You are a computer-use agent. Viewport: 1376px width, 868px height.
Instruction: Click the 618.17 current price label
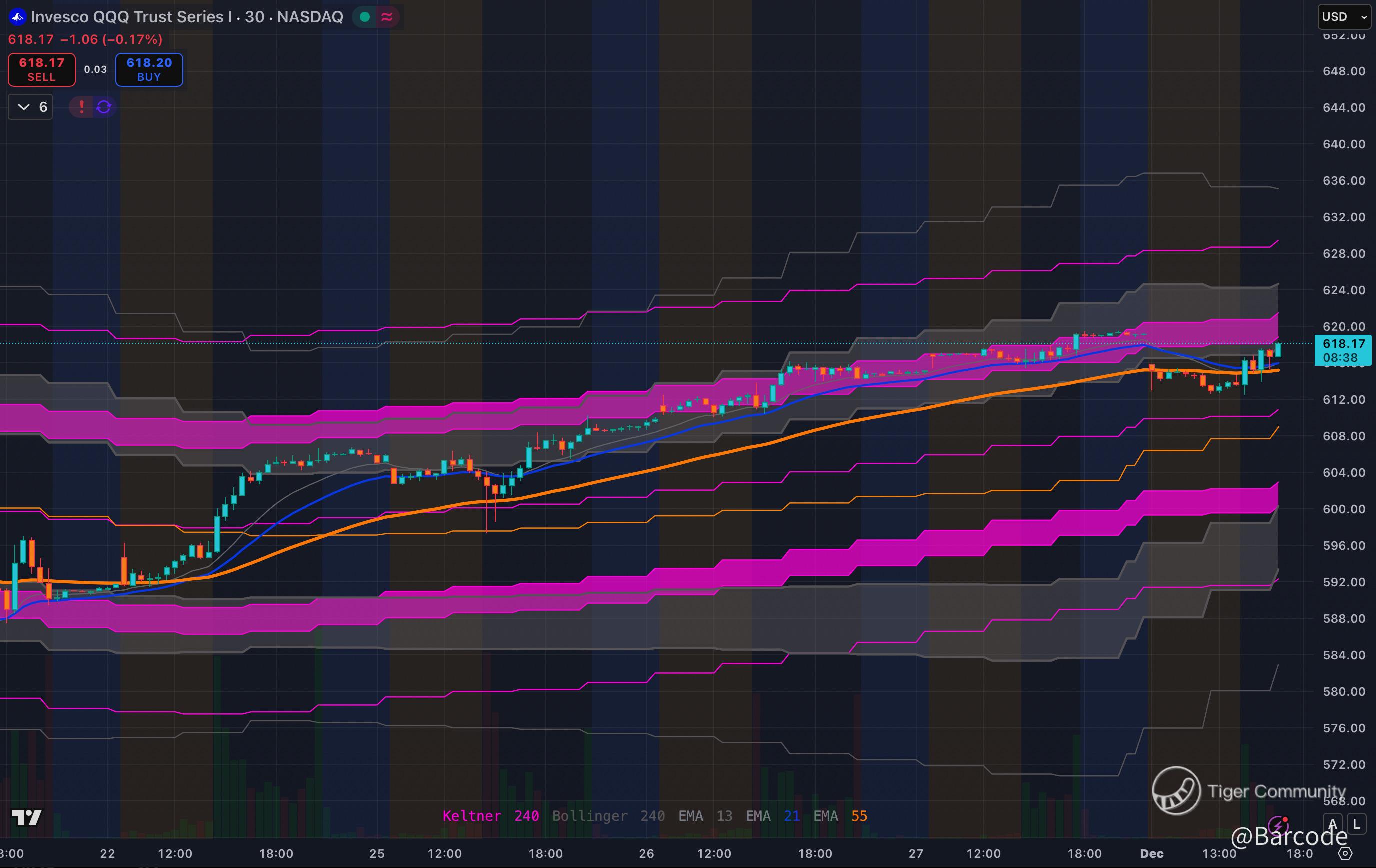pyautogui.click(x=1343, y=344)
